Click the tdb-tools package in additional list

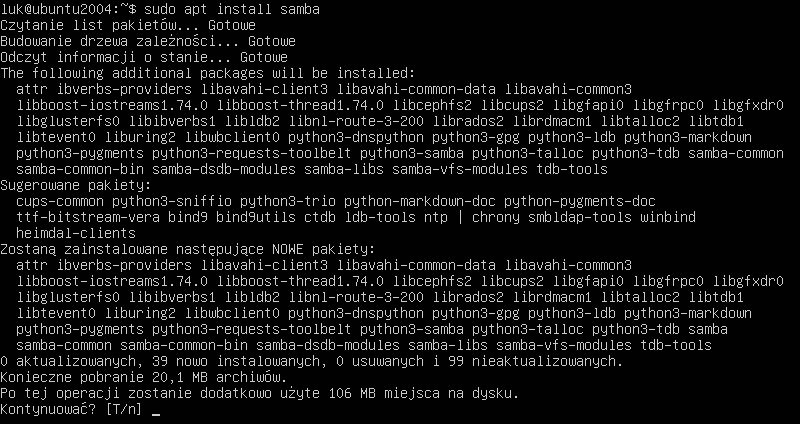coord(572,169)
